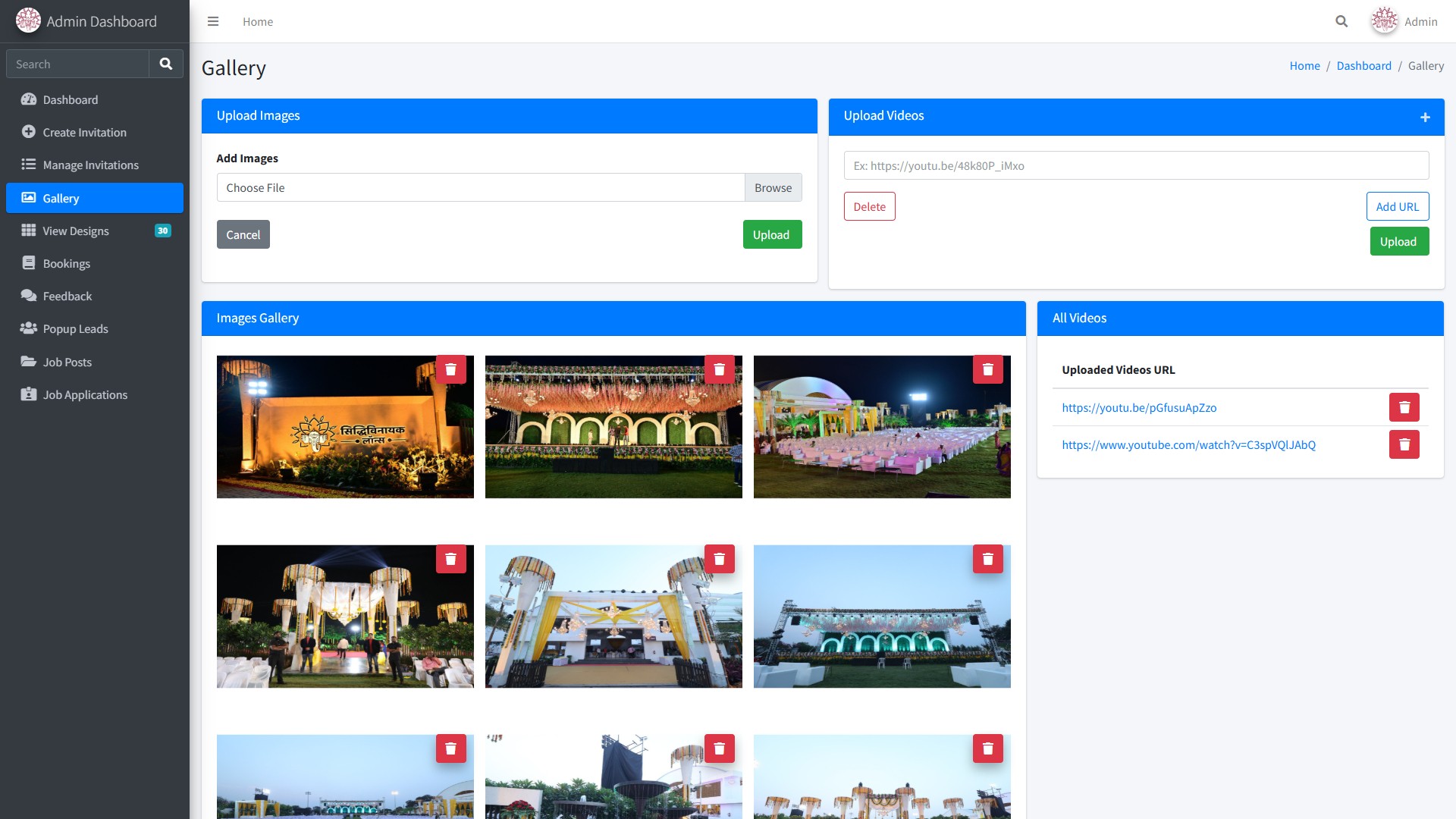Open Manage Invitations in the sidebar

click(x=95, y=165)
